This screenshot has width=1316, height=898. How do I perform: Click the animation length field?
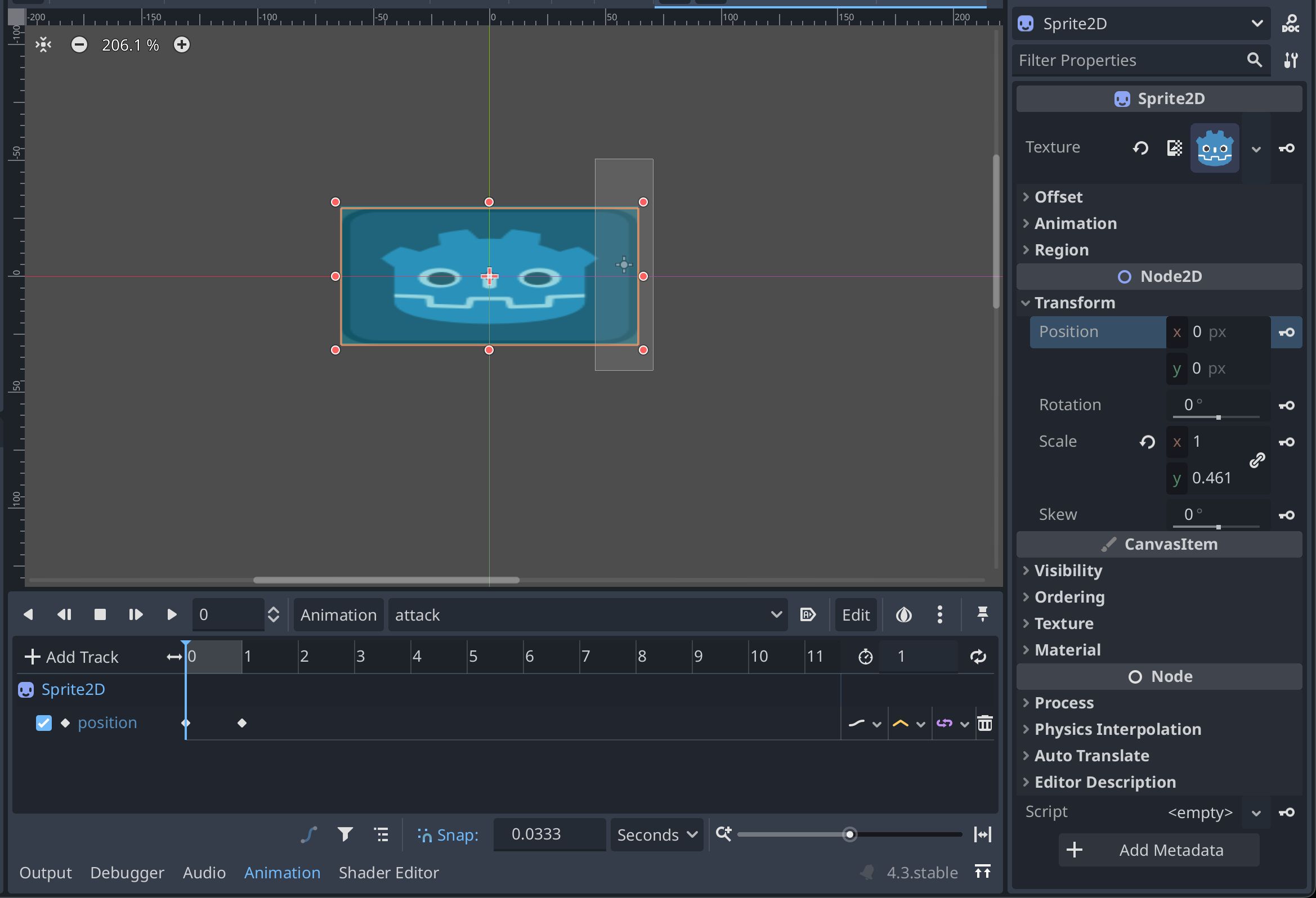[917, 657]
